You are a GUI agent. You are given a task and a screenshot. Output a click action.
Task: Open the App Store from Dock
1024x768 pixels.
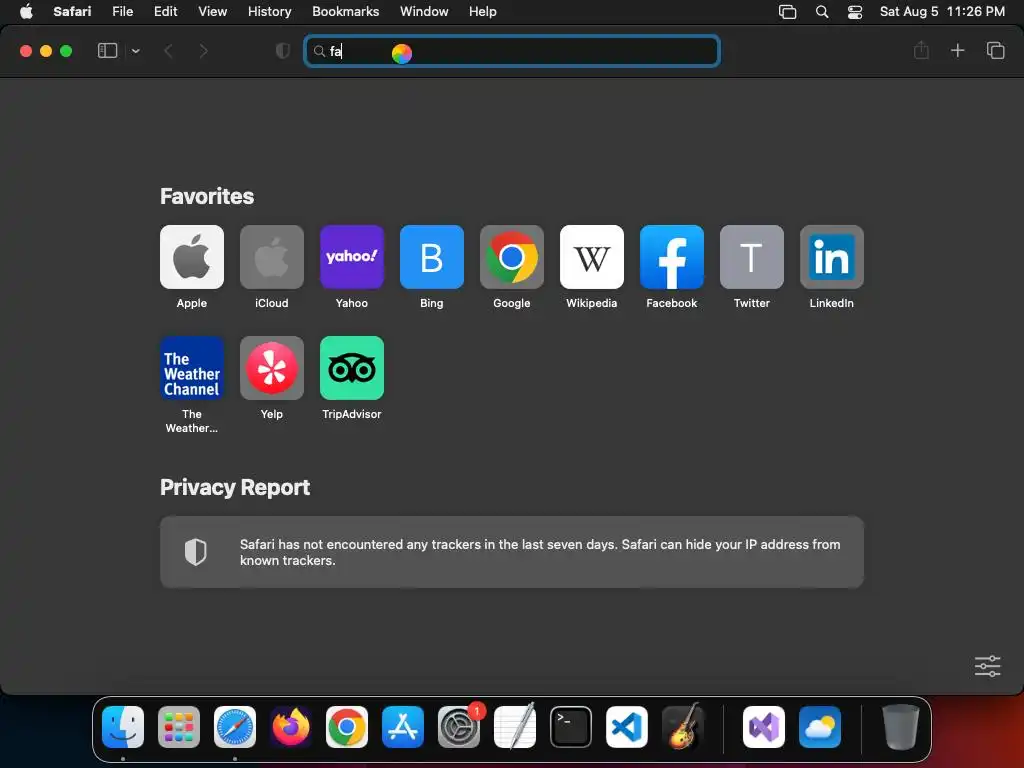tap(402, 726)
